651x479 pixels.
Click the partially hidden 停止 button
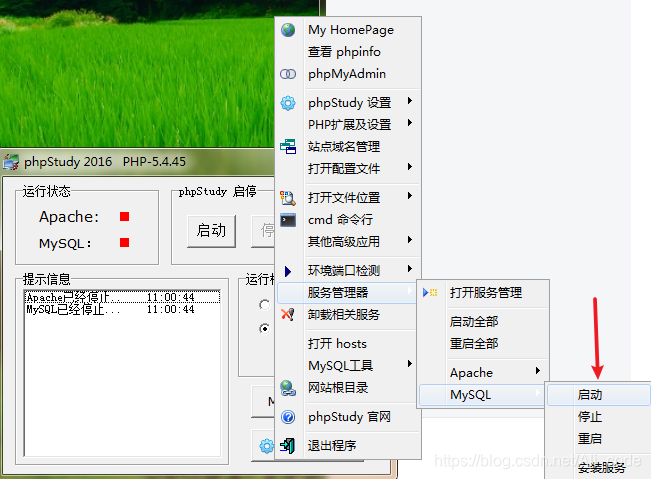point(263,231)
